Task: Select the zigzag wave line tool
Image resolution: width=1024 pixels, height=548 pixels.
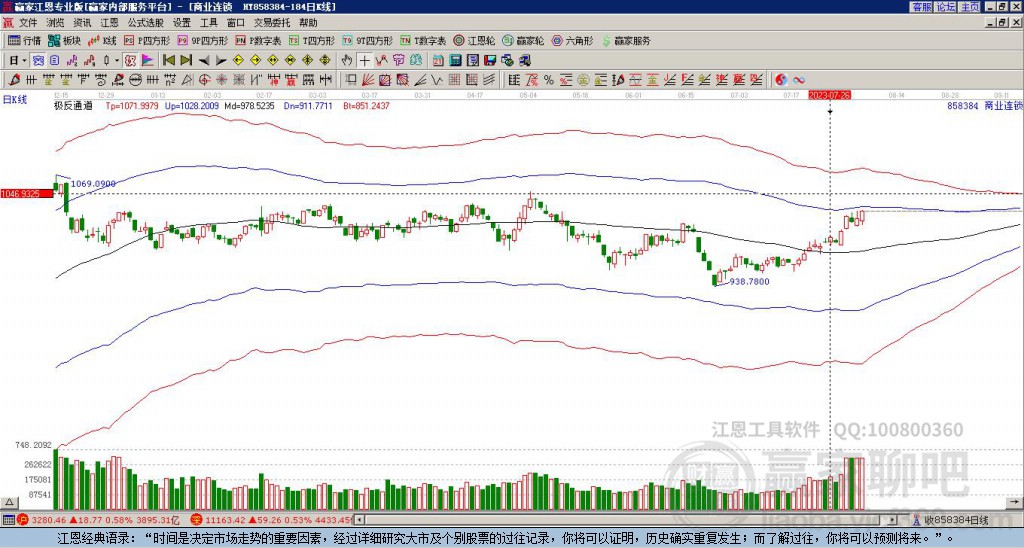Action: click(x=436, y=80)
